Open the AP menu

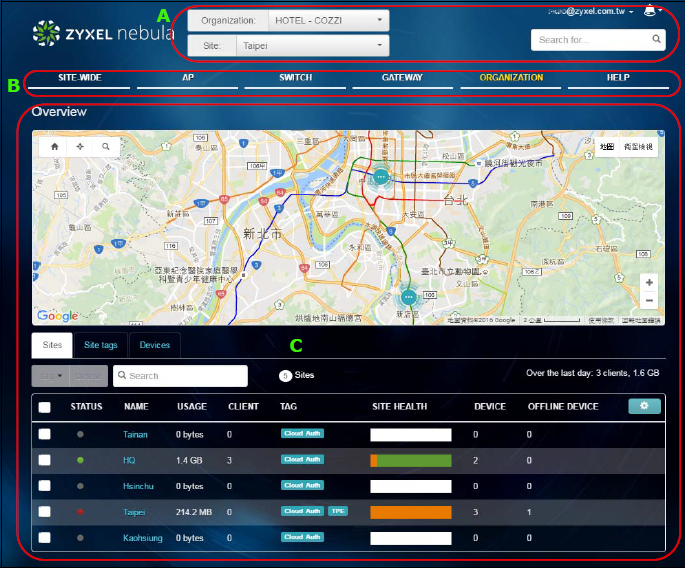click(188, 78)
